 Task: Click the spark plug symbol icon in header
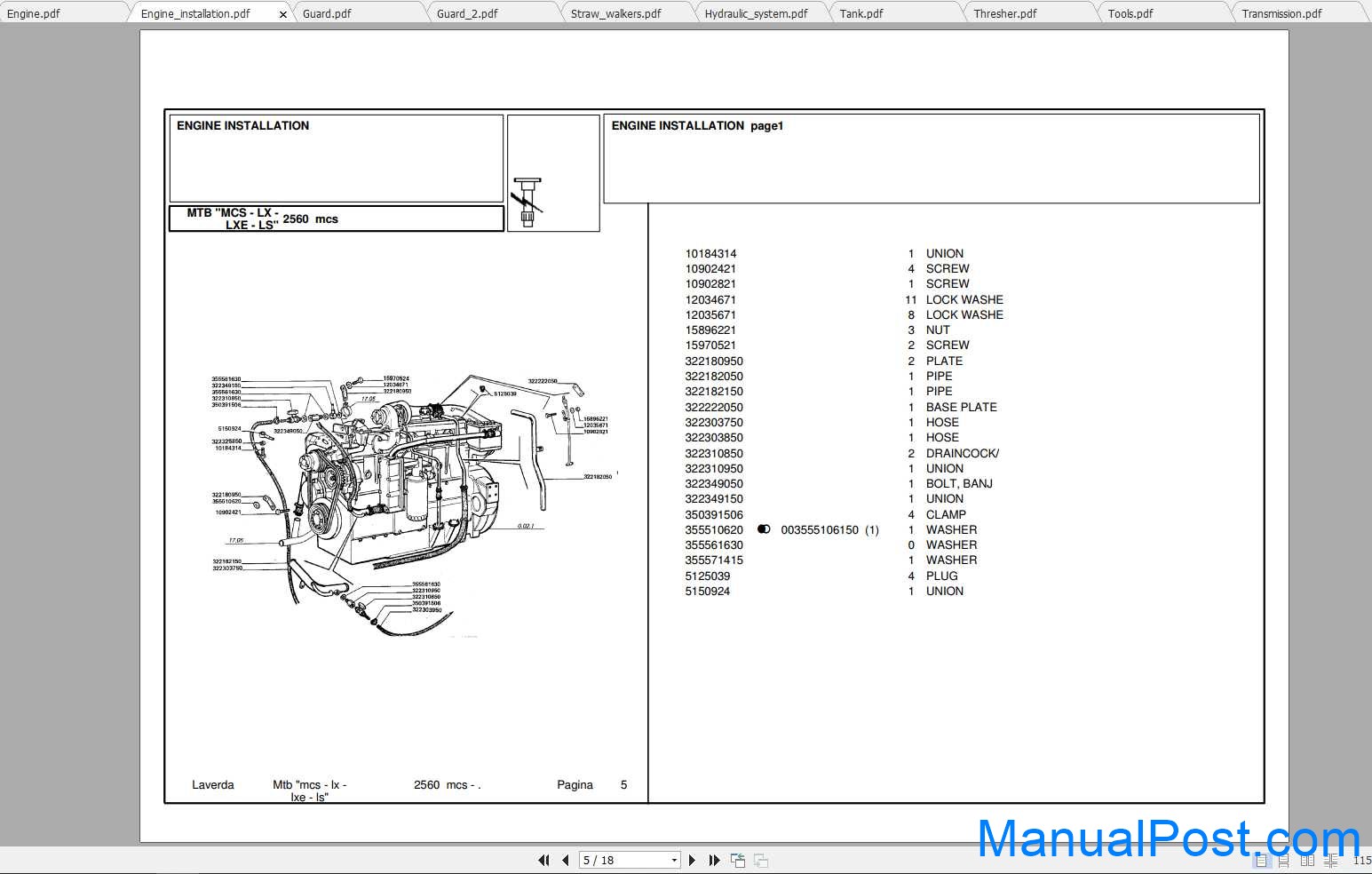[528, 203]
